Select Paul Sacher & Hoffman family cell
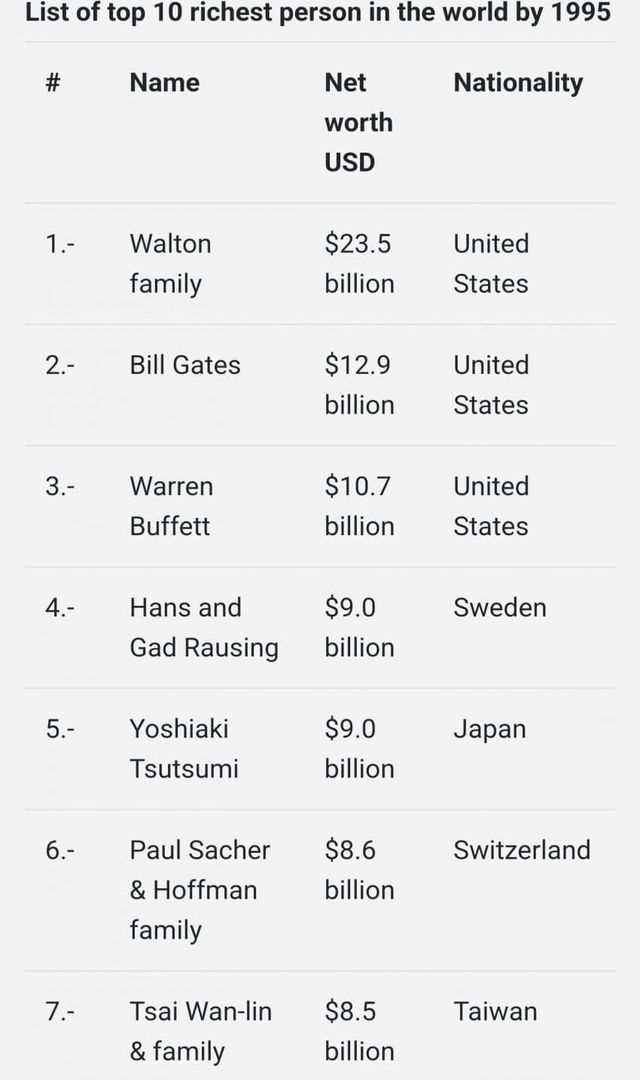Viewport: 640px width, 1080px height. pyautogui.click(x=199, y=889)
